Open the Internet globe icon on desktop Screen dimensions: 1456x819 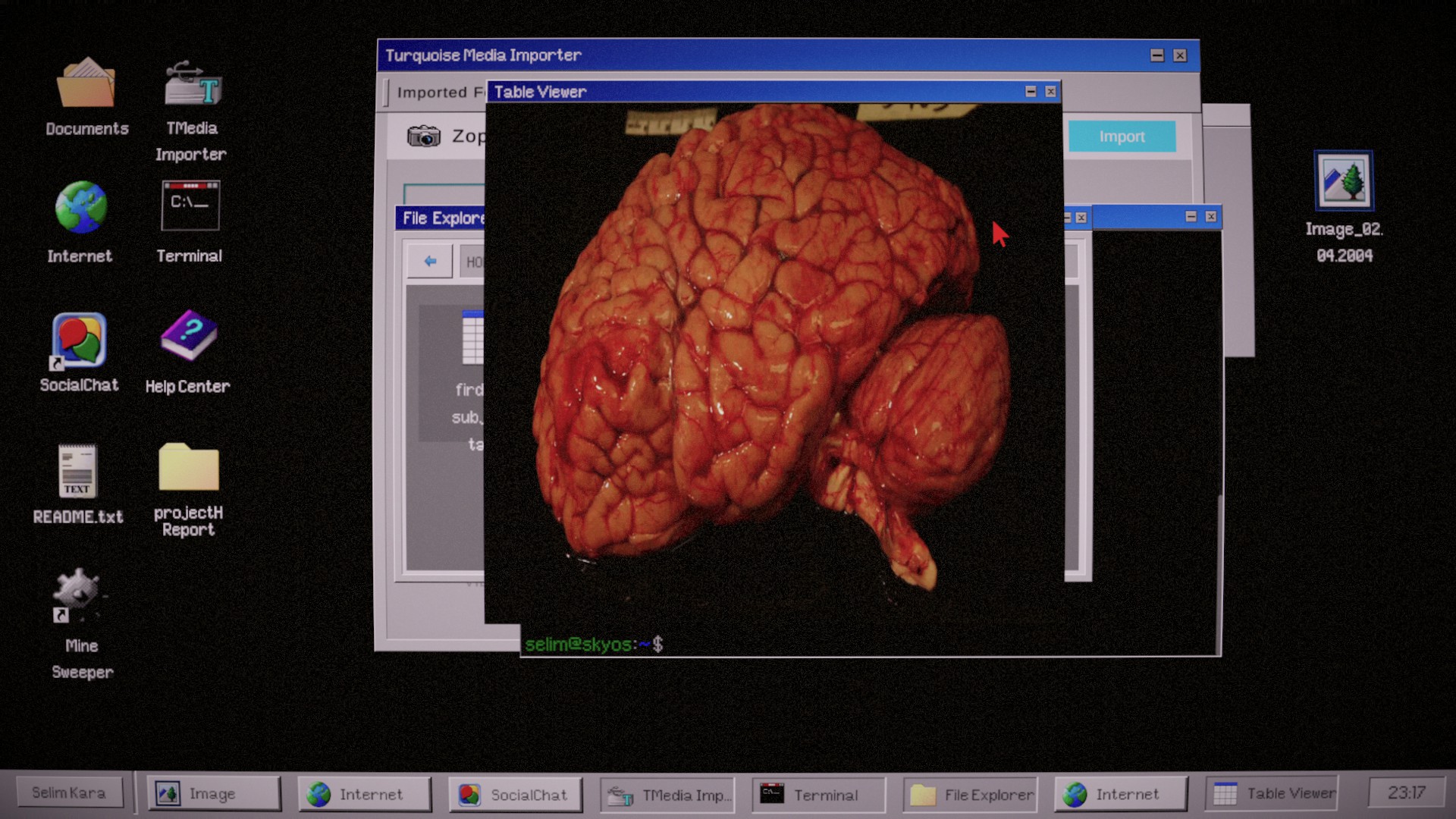(x=80, y=207)
